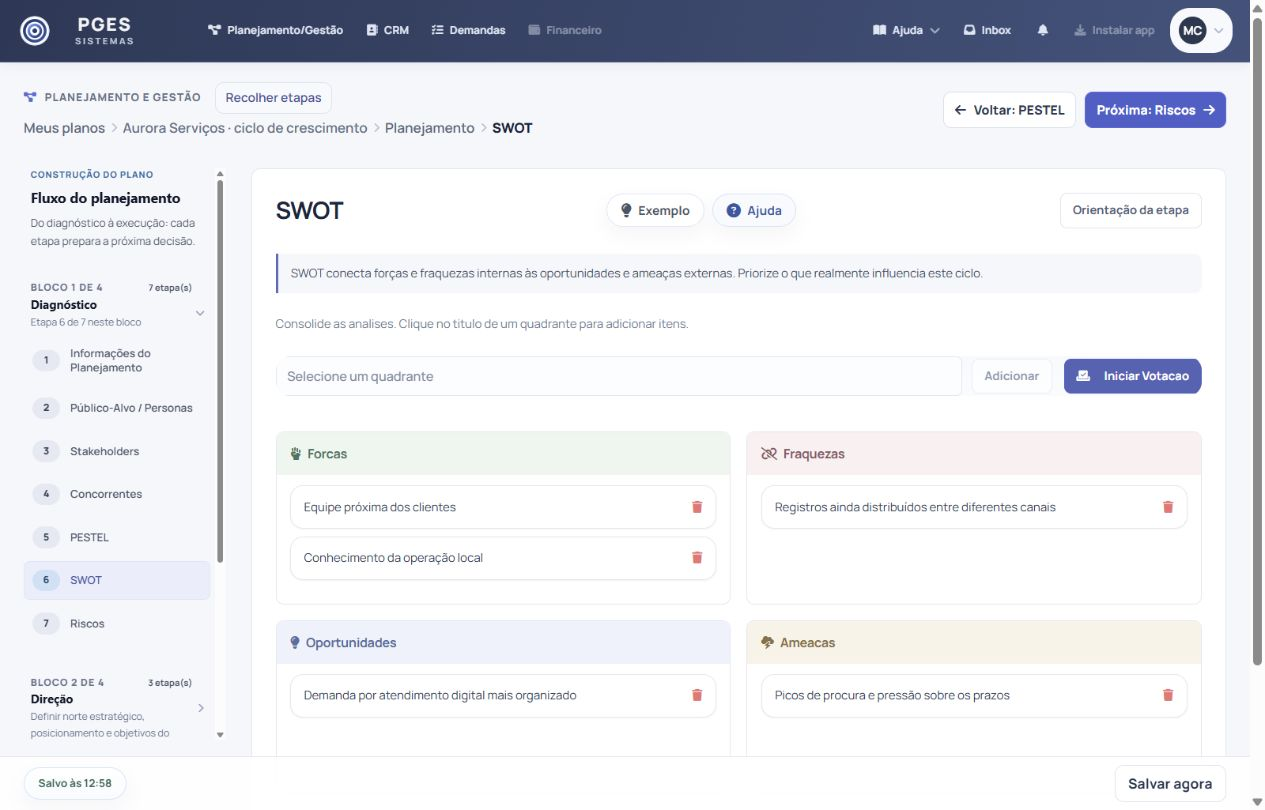Open Orientação da etapa
Screen dimensions: 1265x810
point(1131,210)
